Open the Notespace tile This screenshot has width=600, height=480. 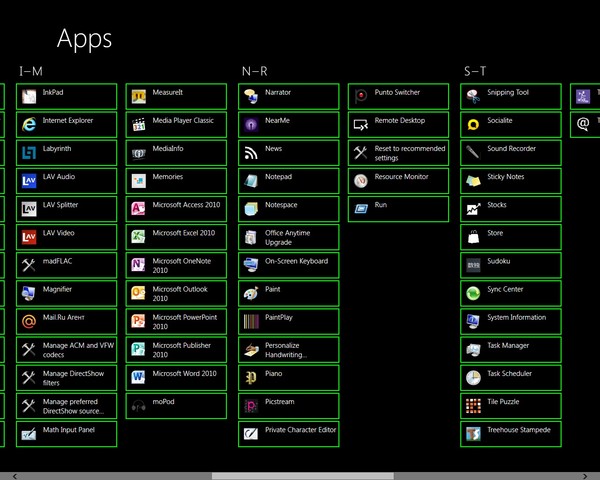[x=289, y=209]
